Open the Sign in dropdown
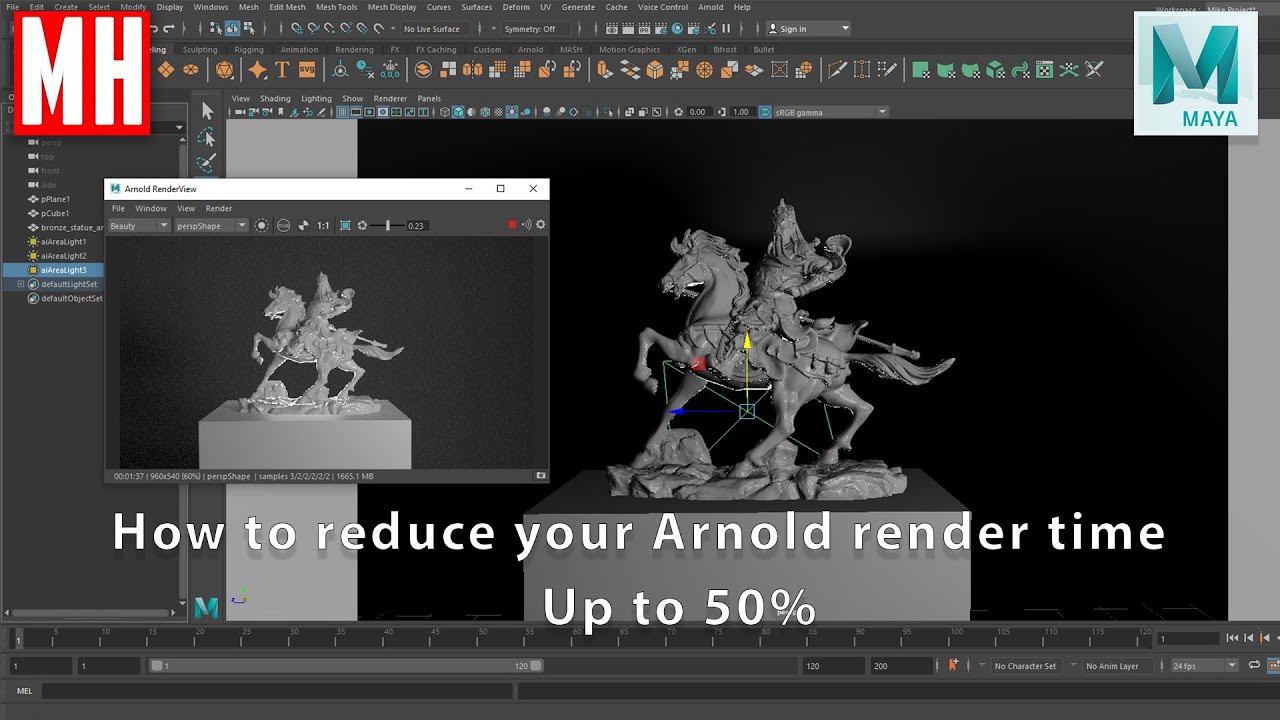The width and height of the screenshot is (1280, 720). [x=809, y=29]
